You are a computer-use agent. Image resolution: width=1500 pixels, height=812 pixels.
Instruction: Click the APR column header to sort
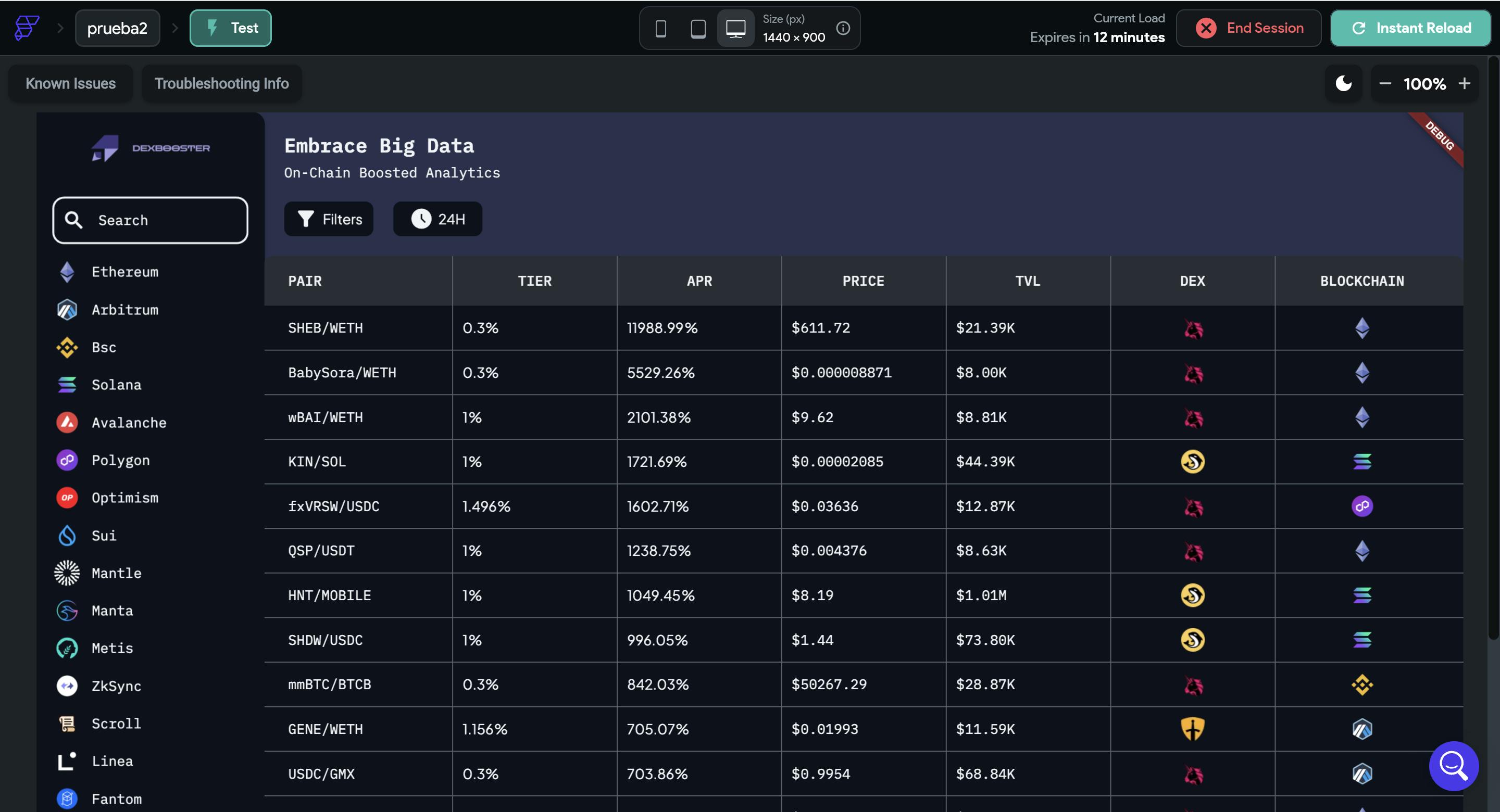[699, 281]
